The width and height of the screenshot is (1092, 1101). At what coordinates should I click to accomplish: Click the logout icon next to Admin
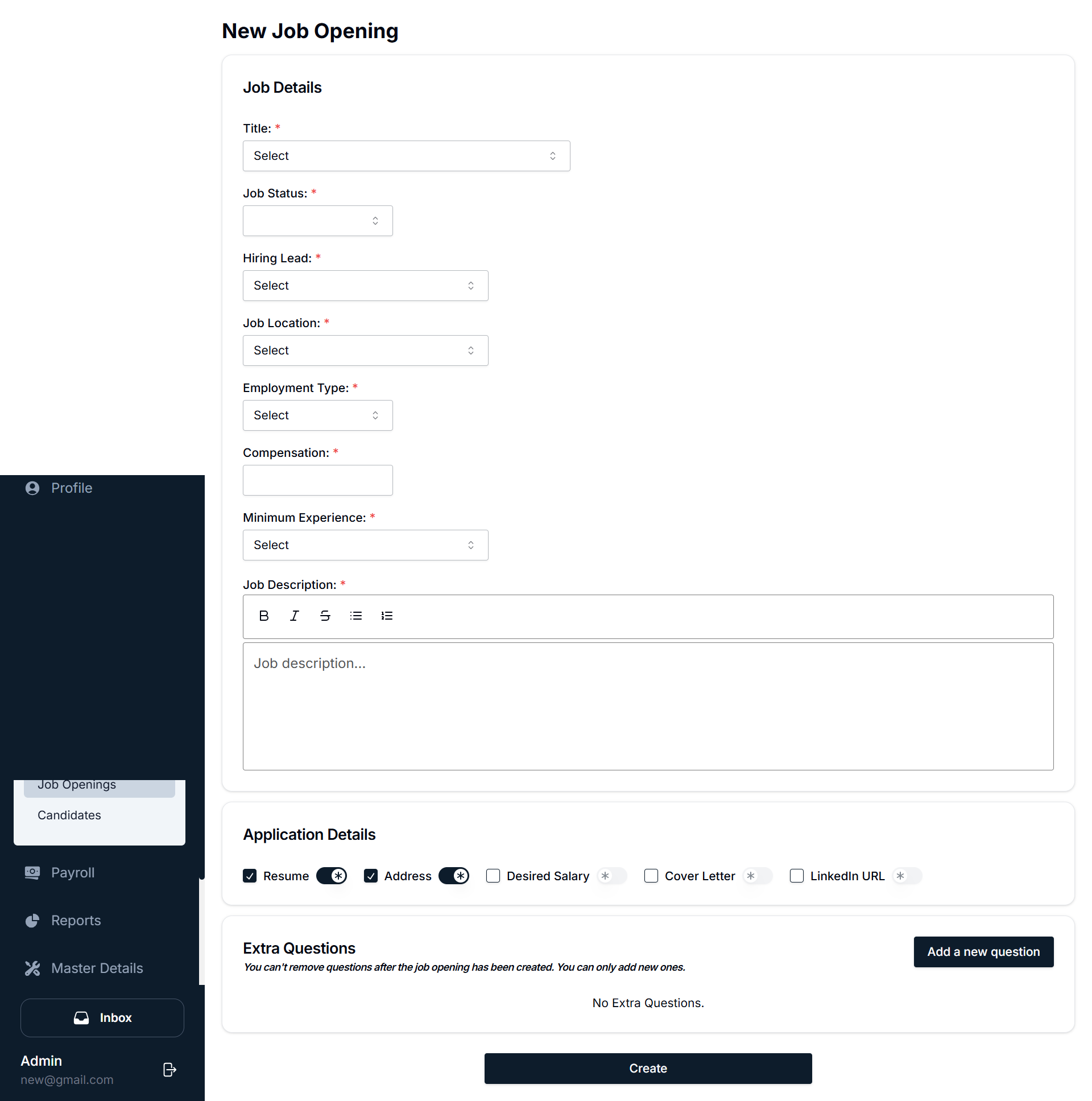click(x=169, y=1070)
